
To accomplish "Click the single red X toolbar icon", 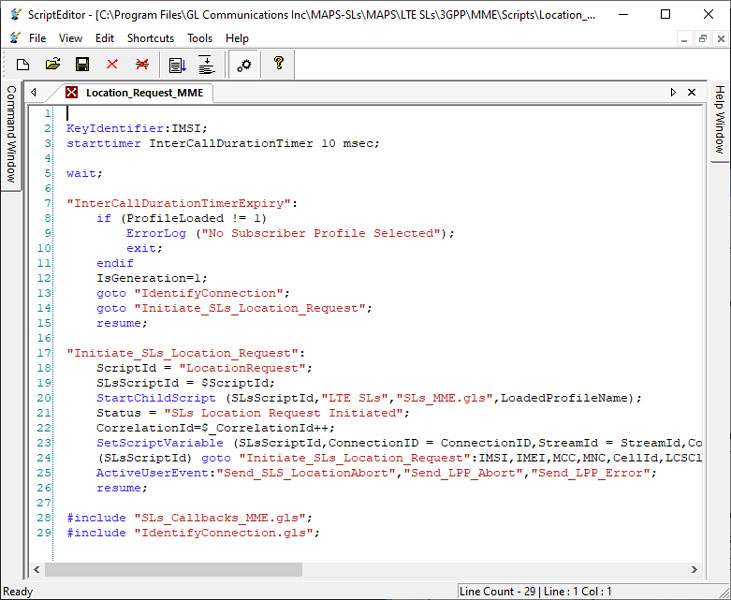I will (112, 64).
